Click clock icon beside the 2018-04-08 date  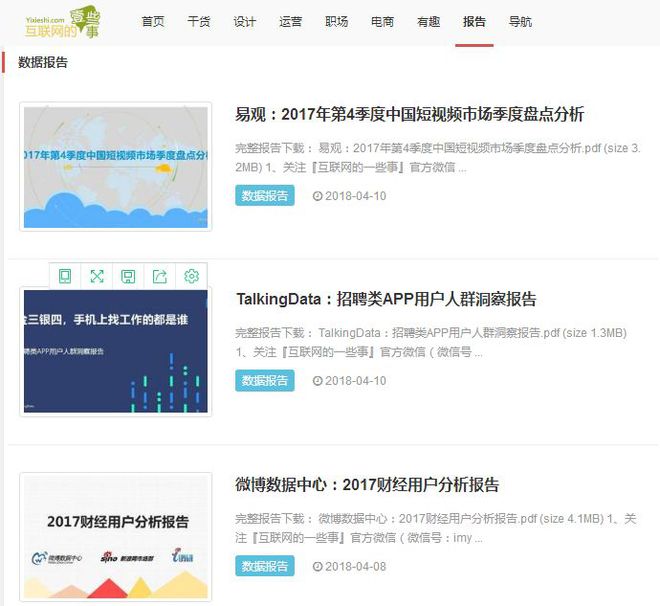coord(317,567)
